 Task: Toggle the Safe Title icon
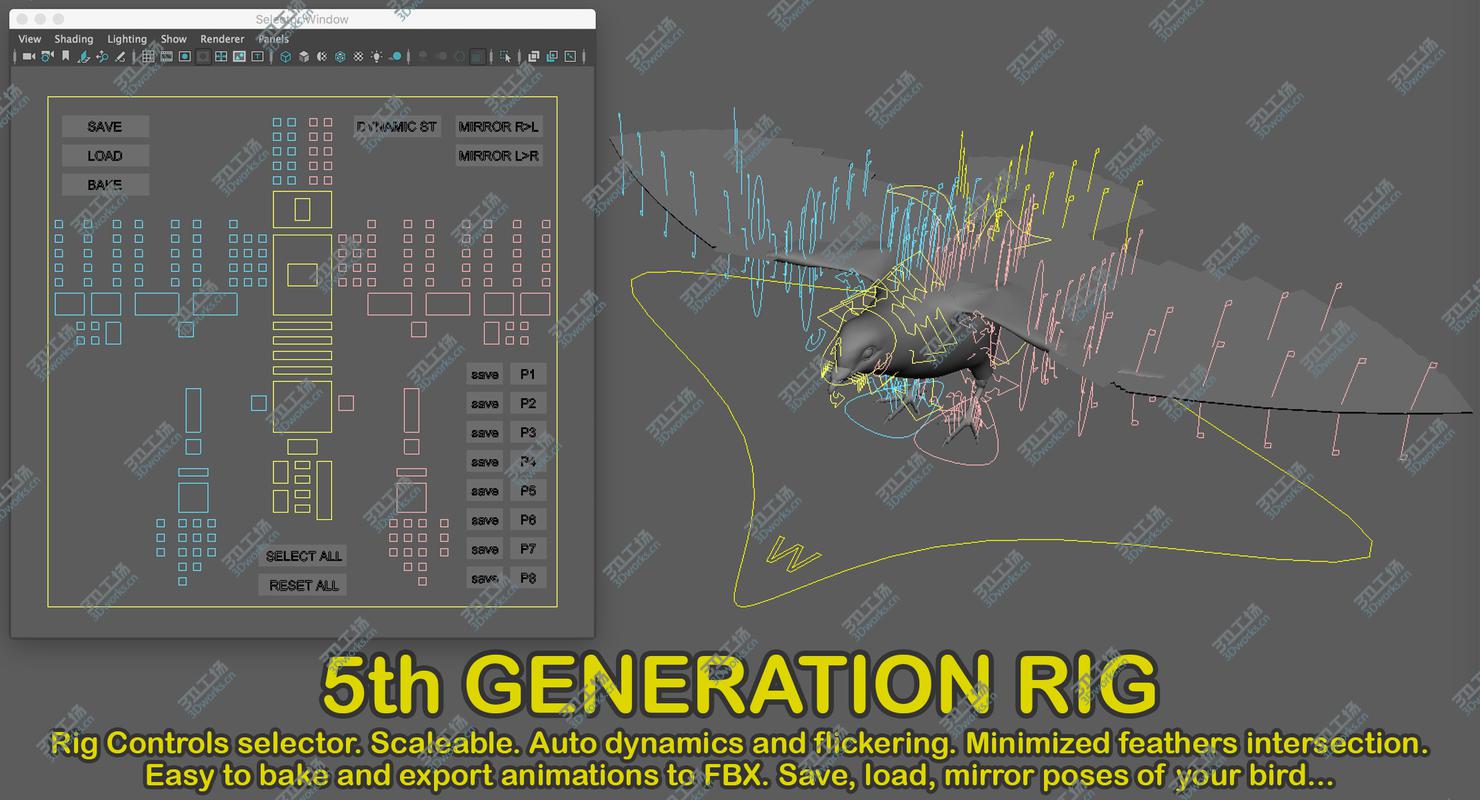pos(257,57)
